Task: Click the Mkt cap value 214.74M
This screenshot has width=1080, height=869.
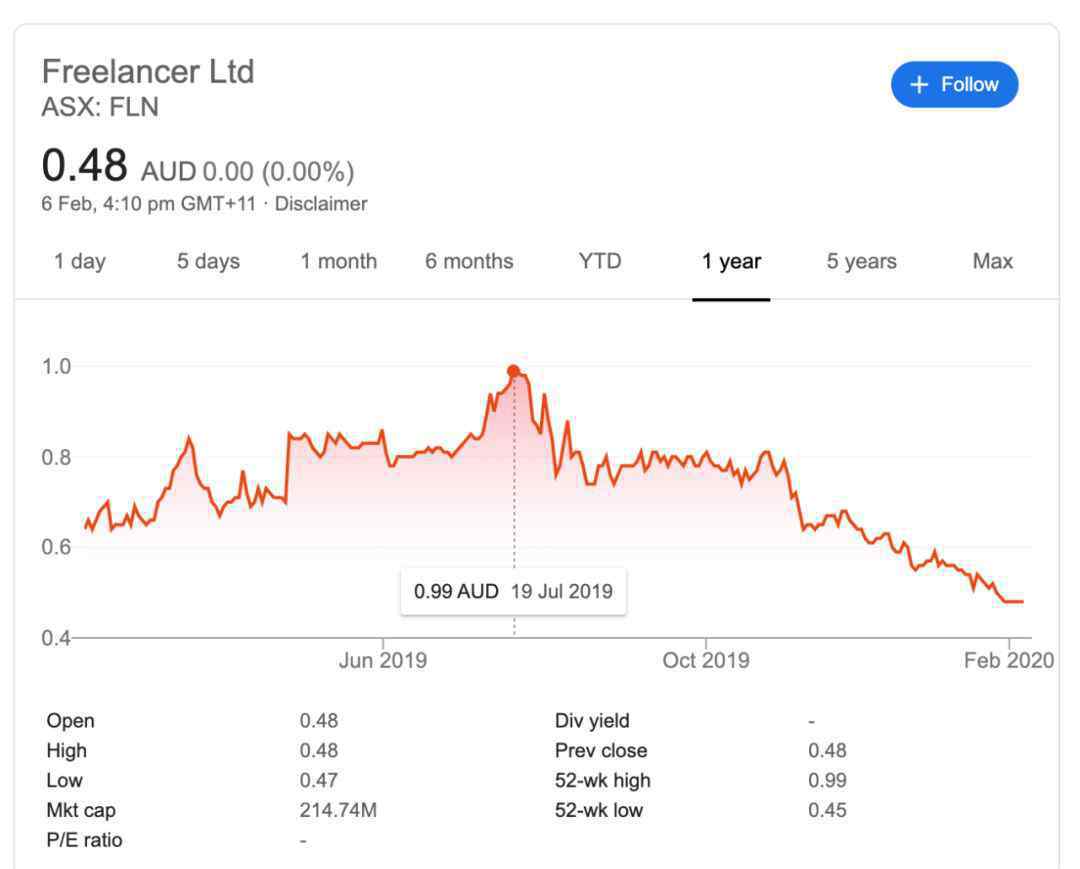Action: point(338,810)
